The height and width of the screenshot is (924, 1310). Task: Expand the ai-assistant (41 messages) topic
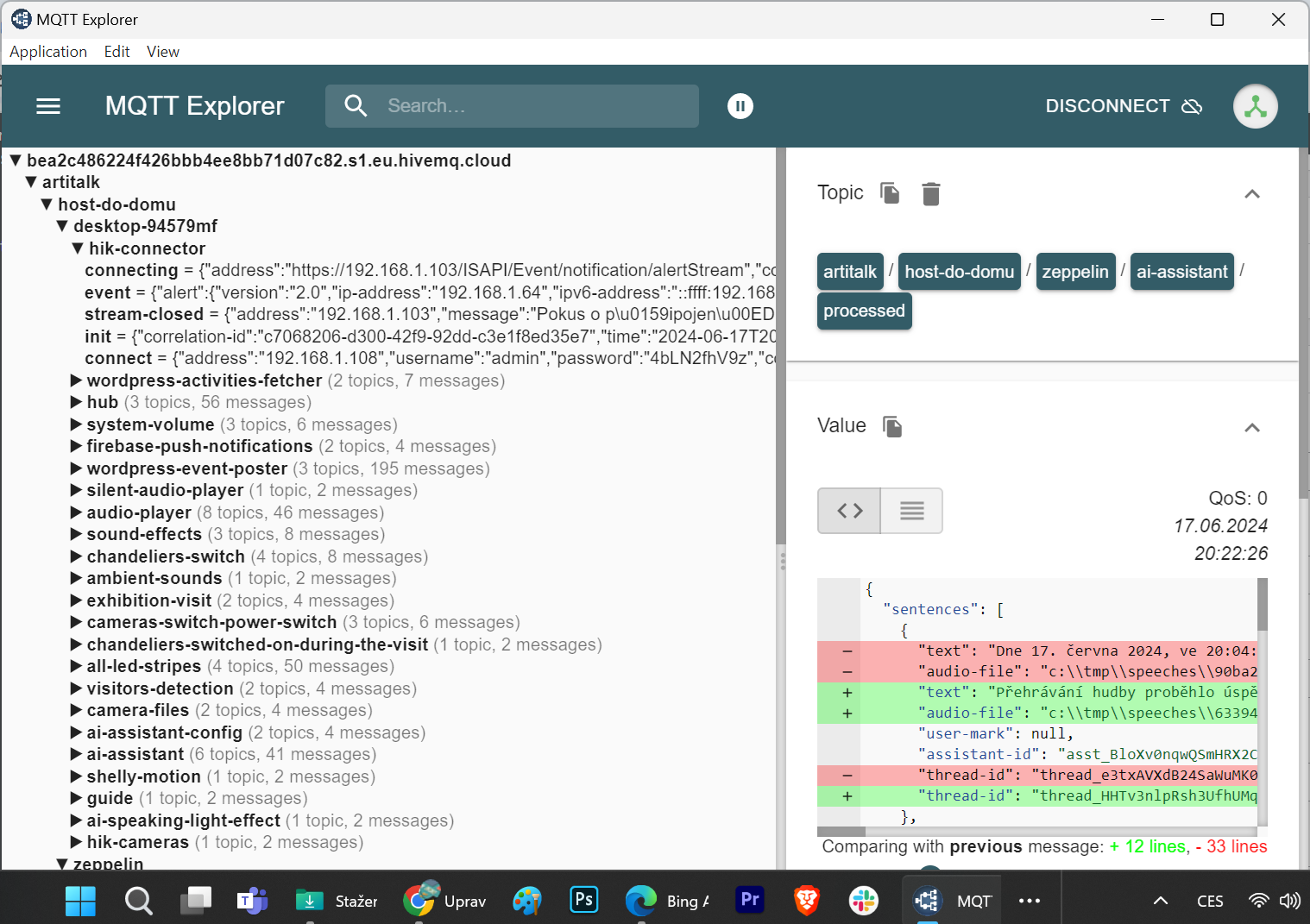tap(76, 754)
